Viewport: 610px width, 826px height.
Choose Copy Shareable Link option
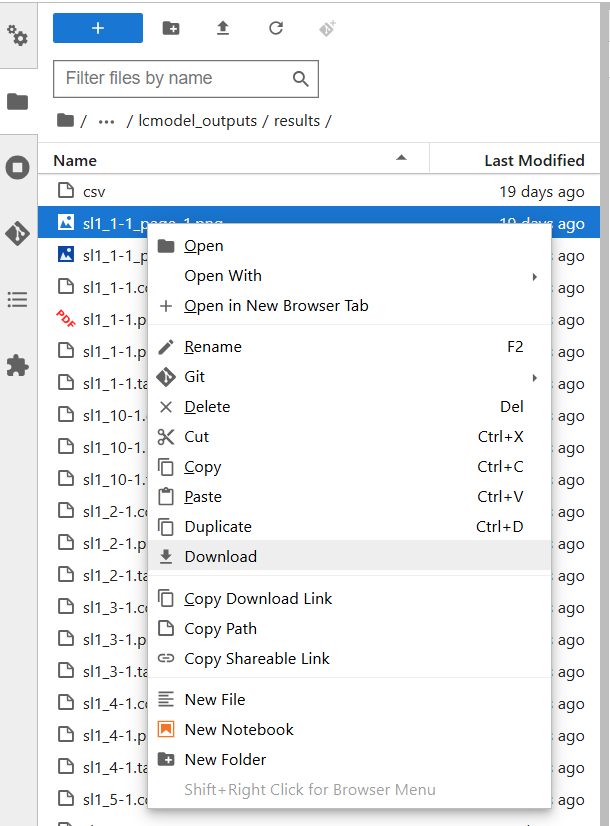pyautogui.click(x=257, y=659)
